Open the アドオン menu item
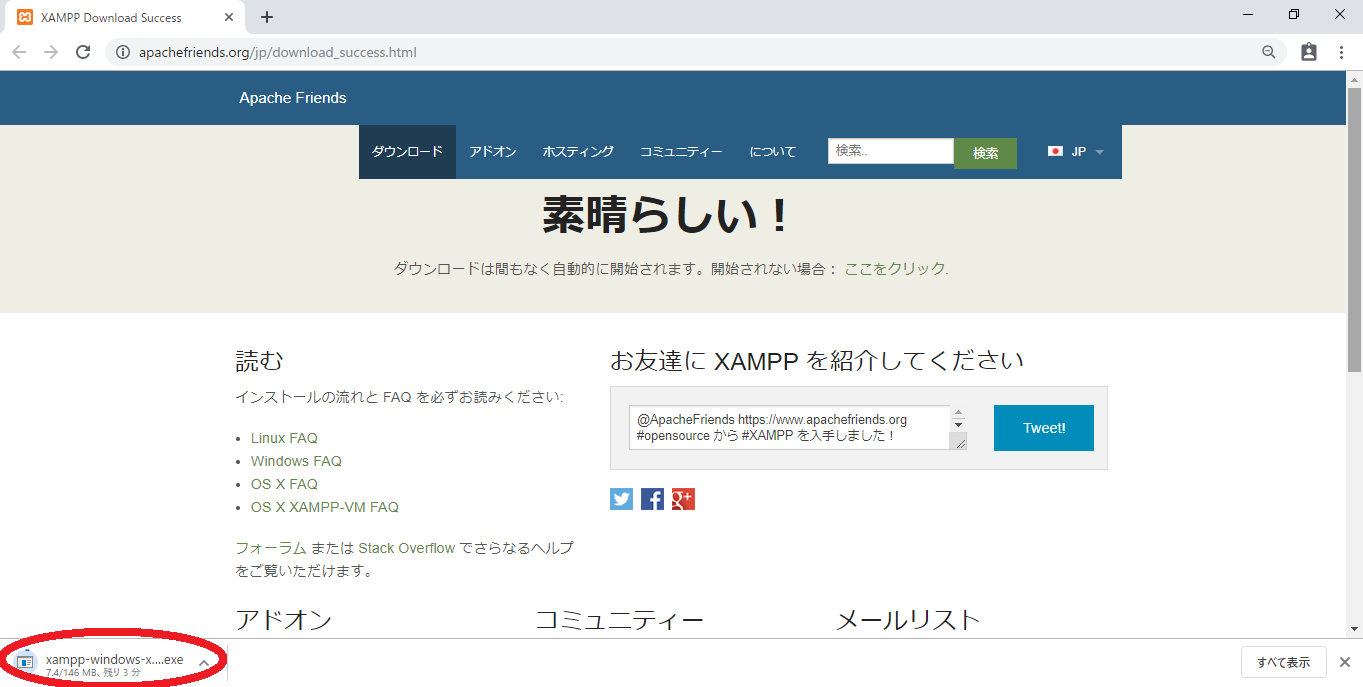 pyautogui.click(x=493, y=152)
